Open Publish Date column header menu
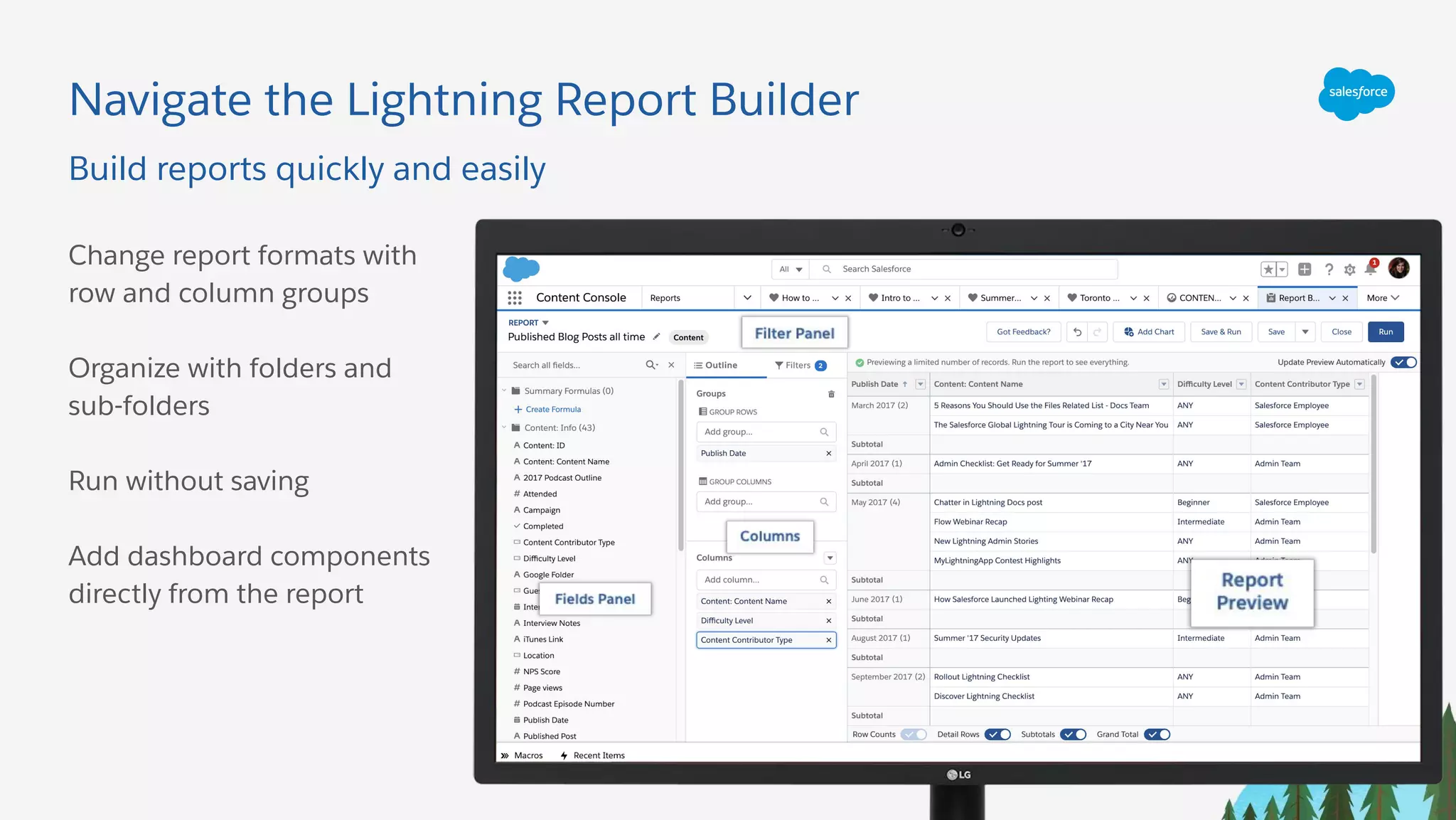This screenshot has width=1456, height=820. pyautogui.click(x=920, y=384)
